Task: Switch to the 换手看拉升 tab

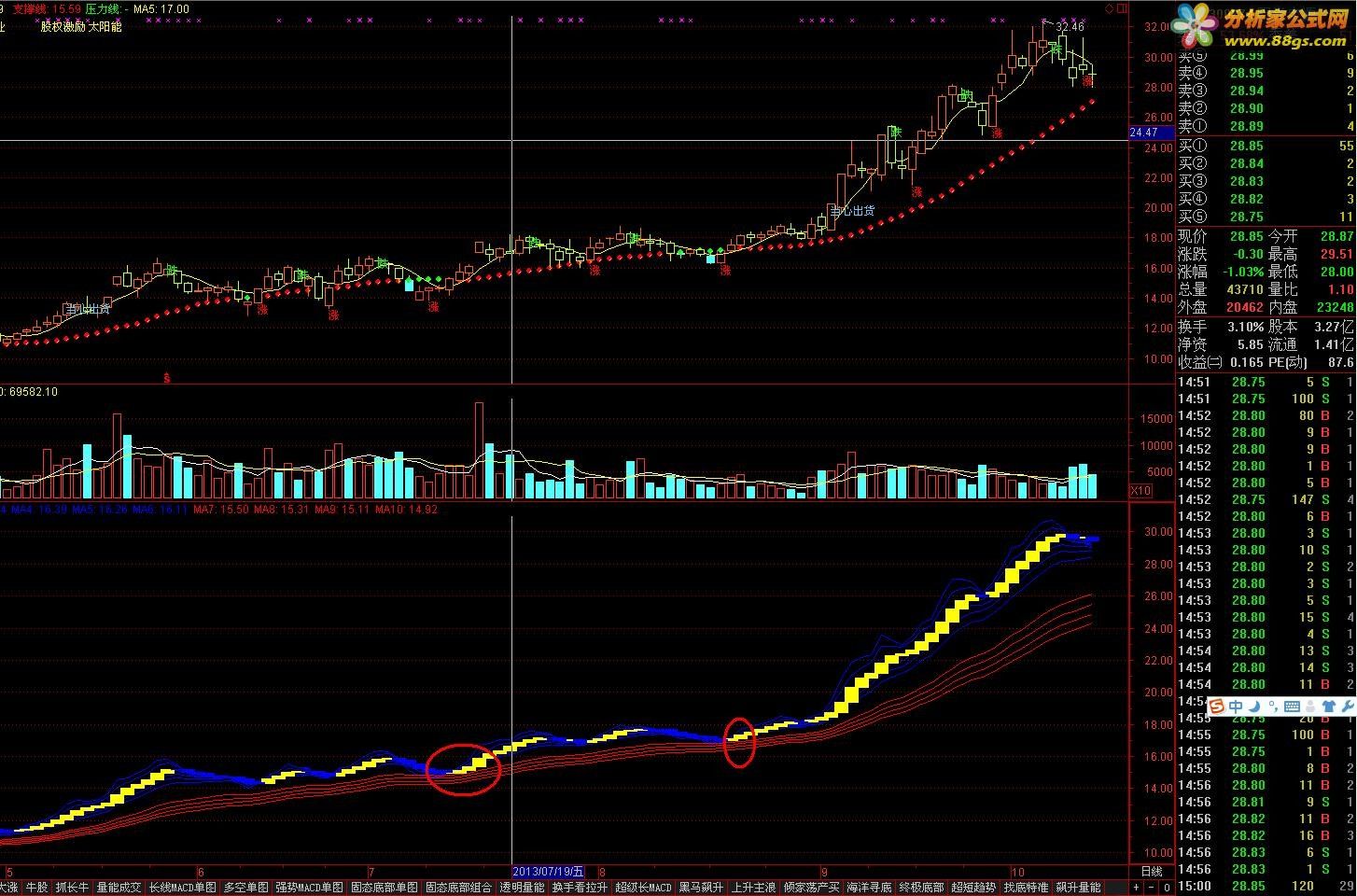Action: (x=580, y=888)
